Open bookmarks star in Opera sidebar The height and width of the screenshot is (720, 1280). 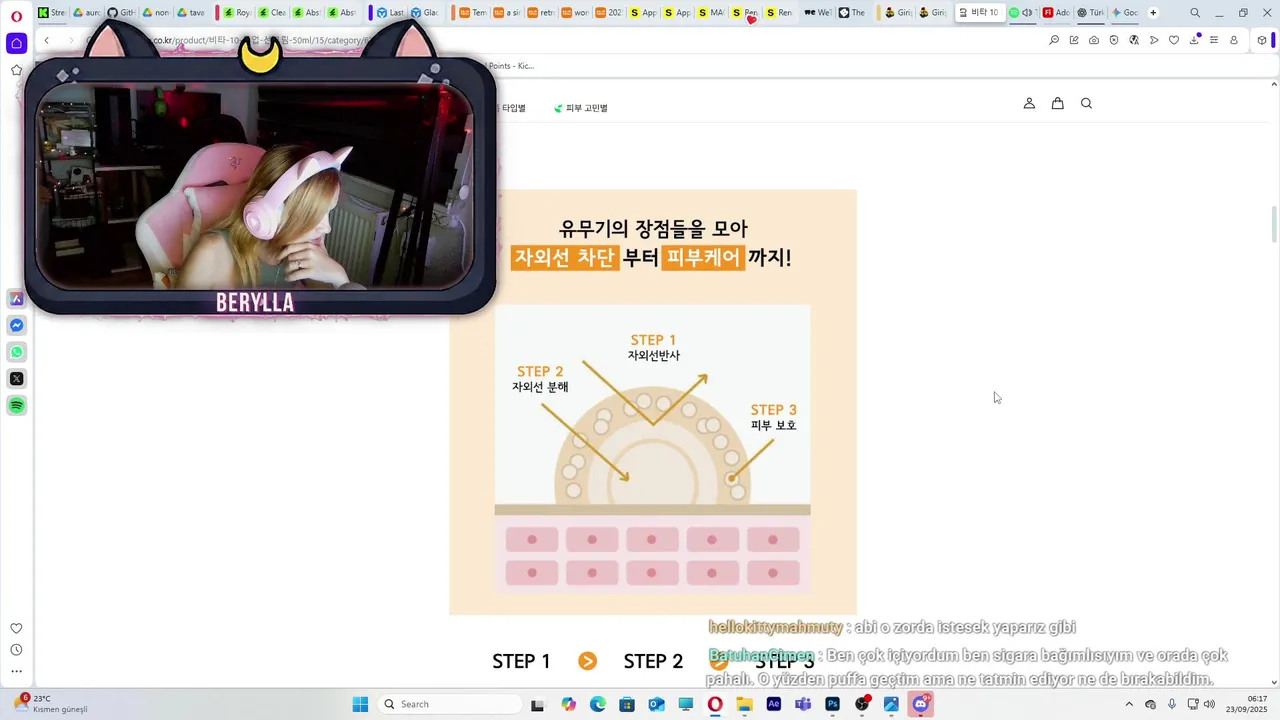coord(16,70)
